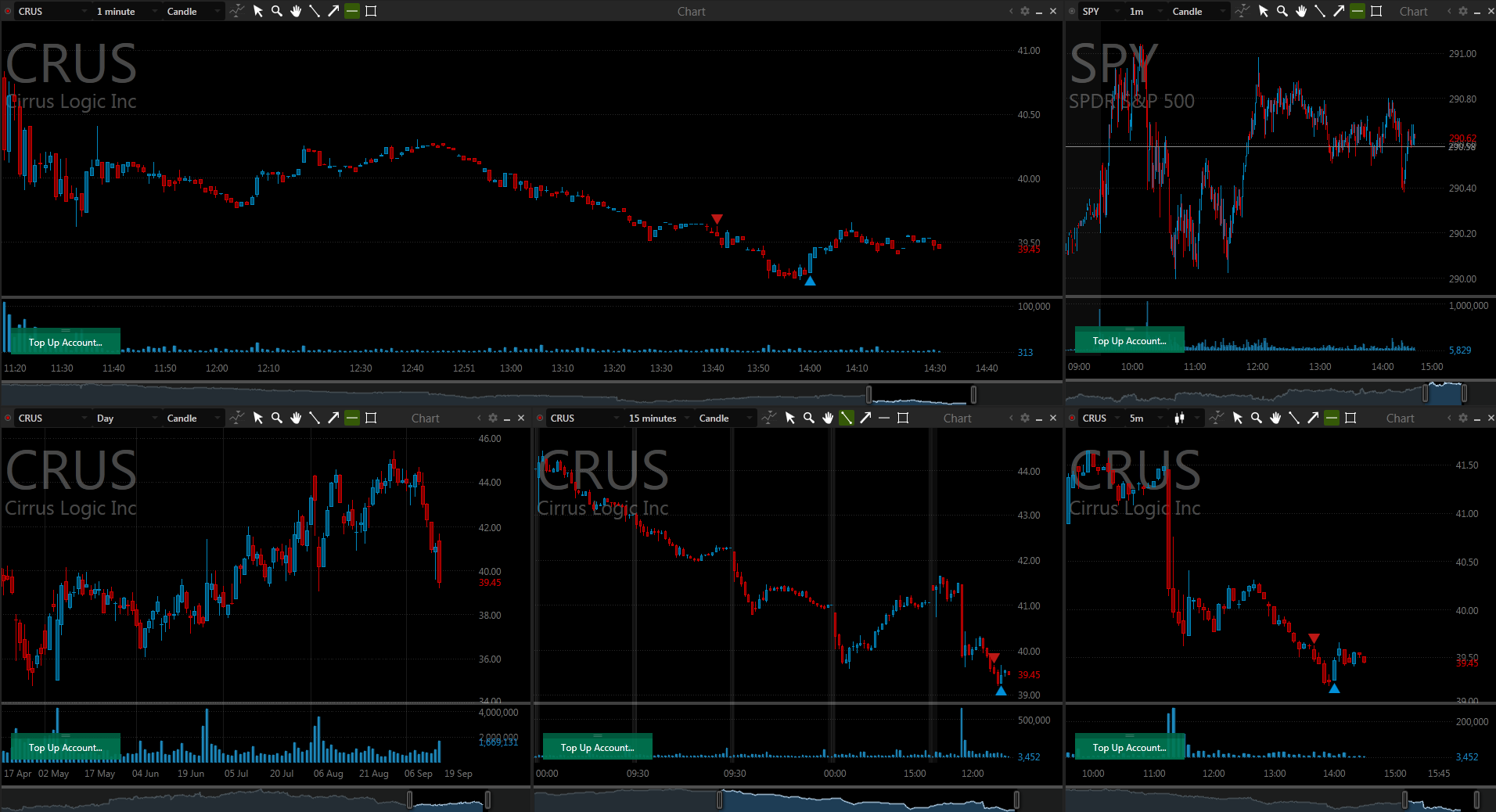
Task: Select pan hand tool in CRUS 5m chart
Action: point(1275,418)
